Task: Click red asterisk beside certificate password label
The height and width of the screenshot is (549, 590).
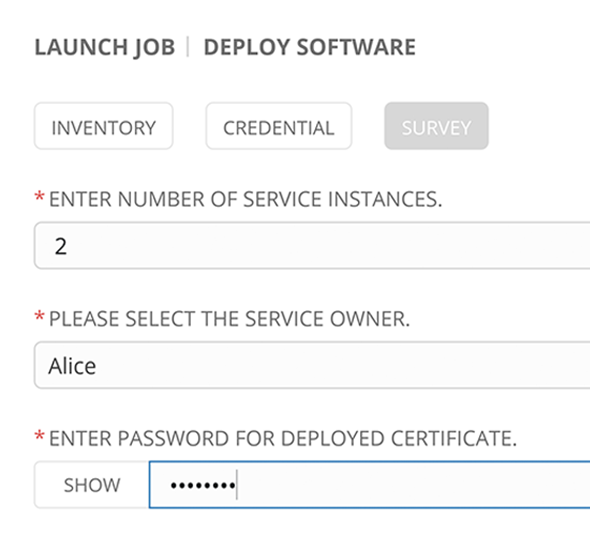Action: click(40, 436)
